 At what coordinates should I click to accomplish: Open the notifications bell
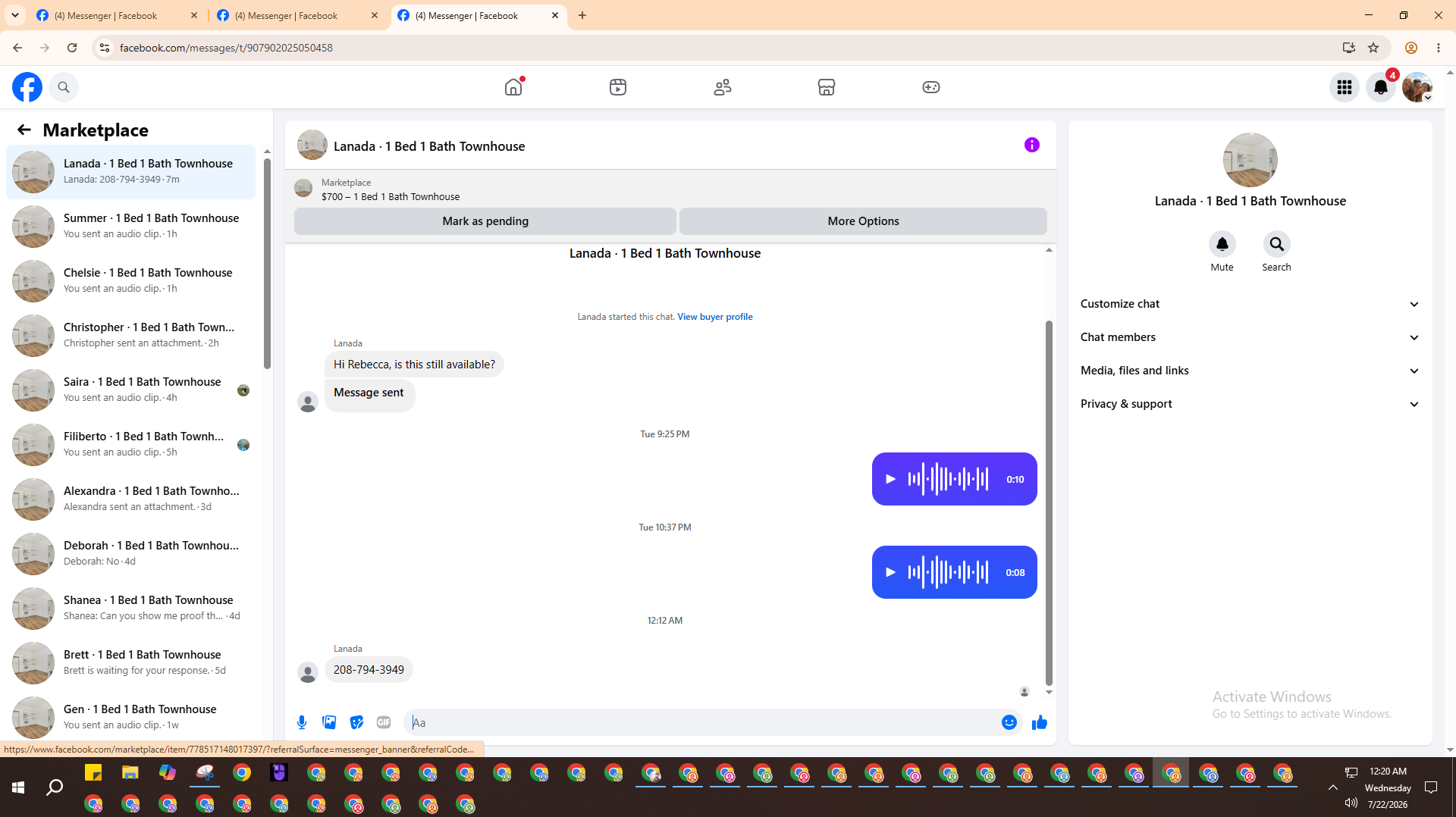coord(1381,87)
